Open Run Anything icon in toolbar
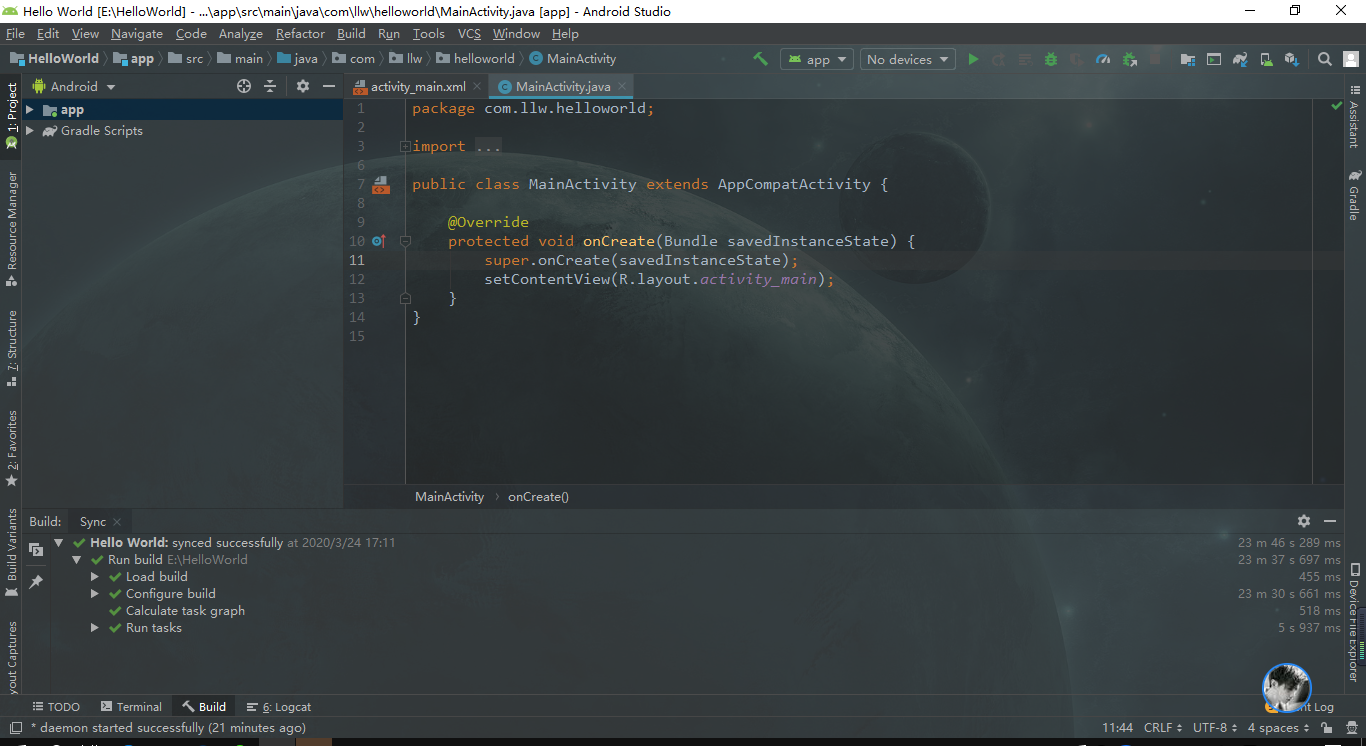Viewport: 1366px width, 746px height. pyautogui.click(x=1213, y=59)
